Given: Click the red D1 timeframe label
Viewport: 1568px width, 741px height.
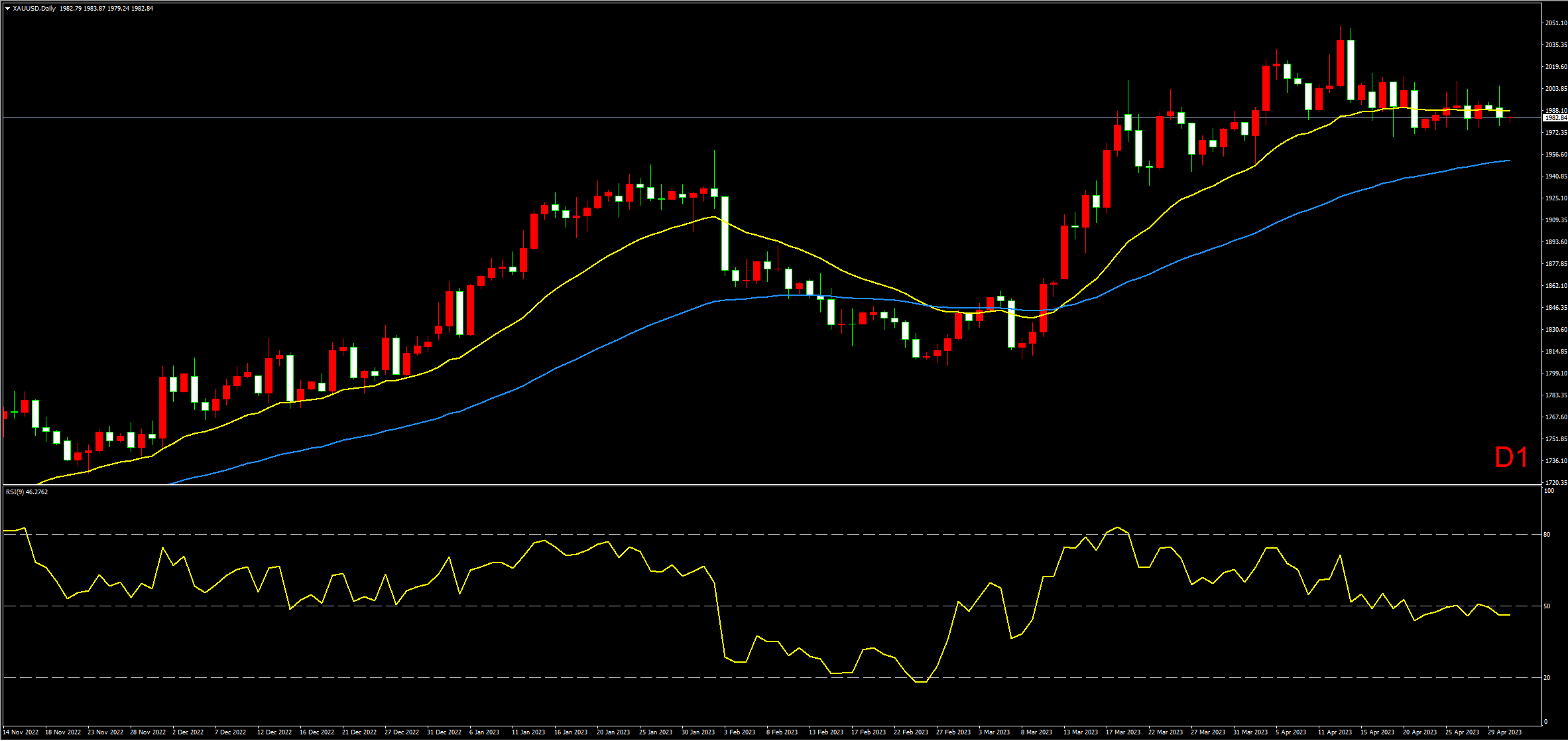Looking at the screenshot, I should pyautogui.click(x=1511, y=458).
